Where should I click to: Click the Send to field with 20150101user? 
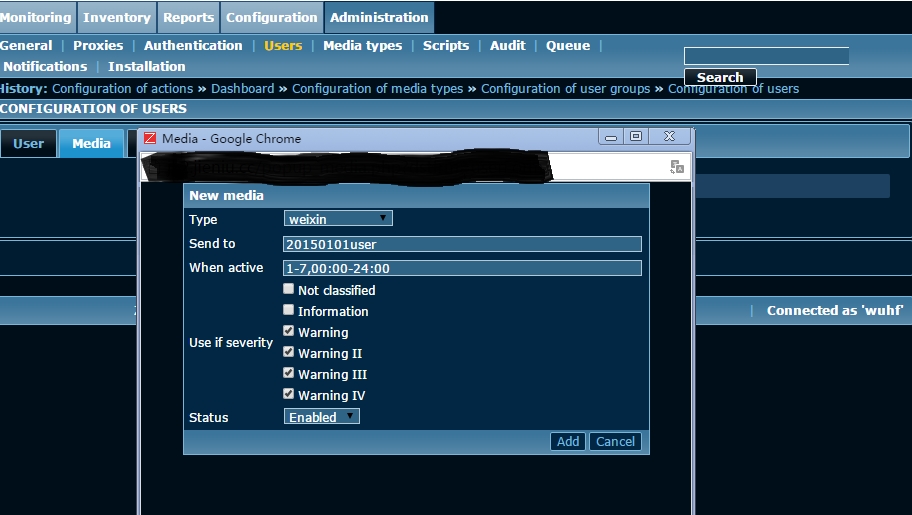[x=462, y=244]
